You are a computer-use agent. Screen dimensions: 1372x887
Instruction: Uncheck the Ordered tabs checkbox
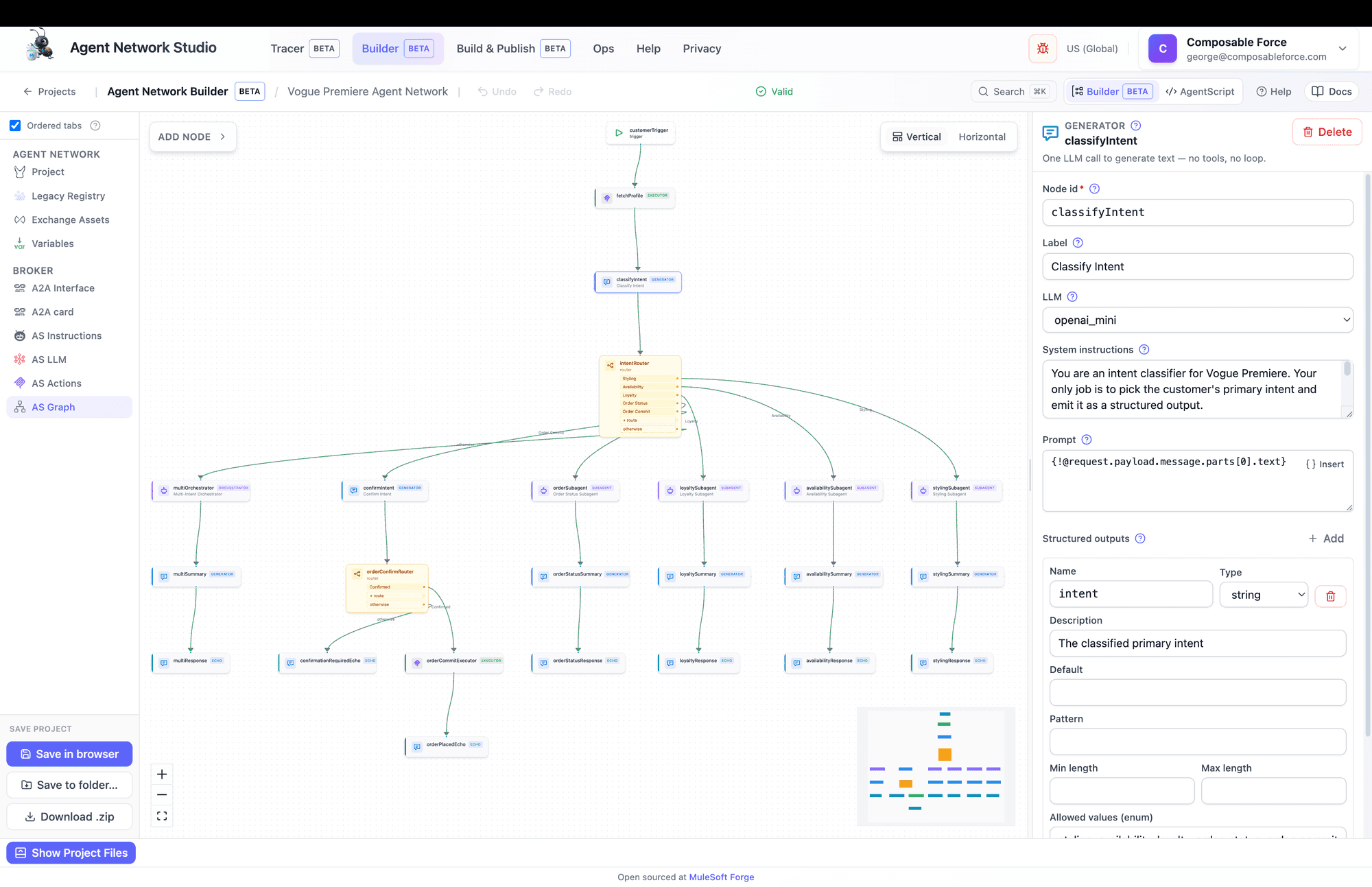pyautogui.click(x=15, y=126)
